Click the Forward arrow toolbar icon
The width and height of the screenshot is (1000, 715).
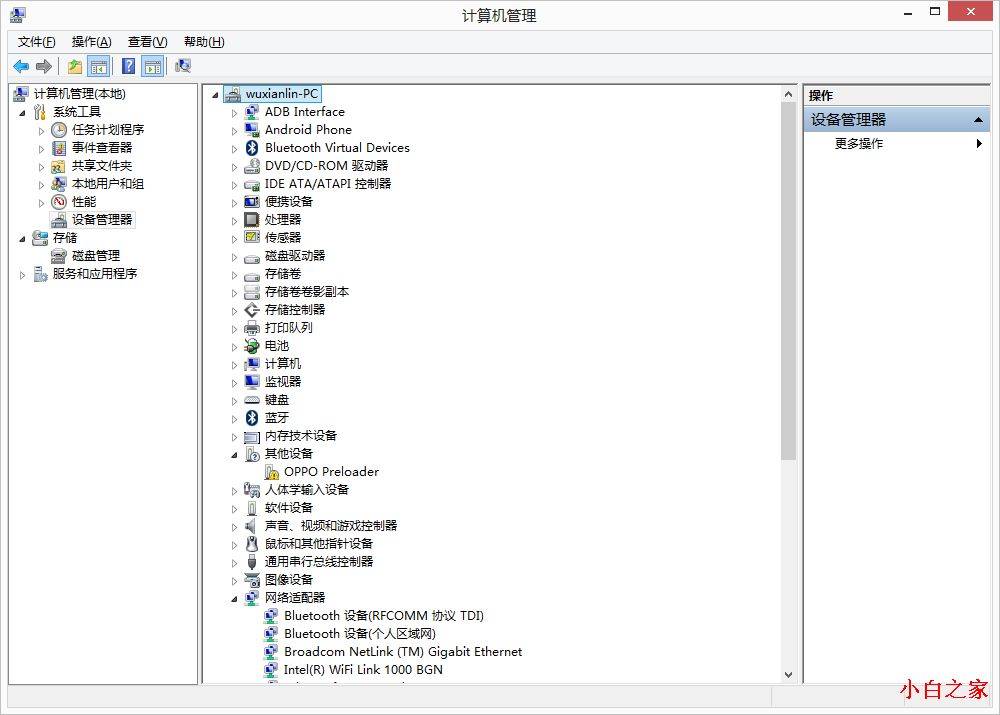pyautogui.click(x=43, y=66)
